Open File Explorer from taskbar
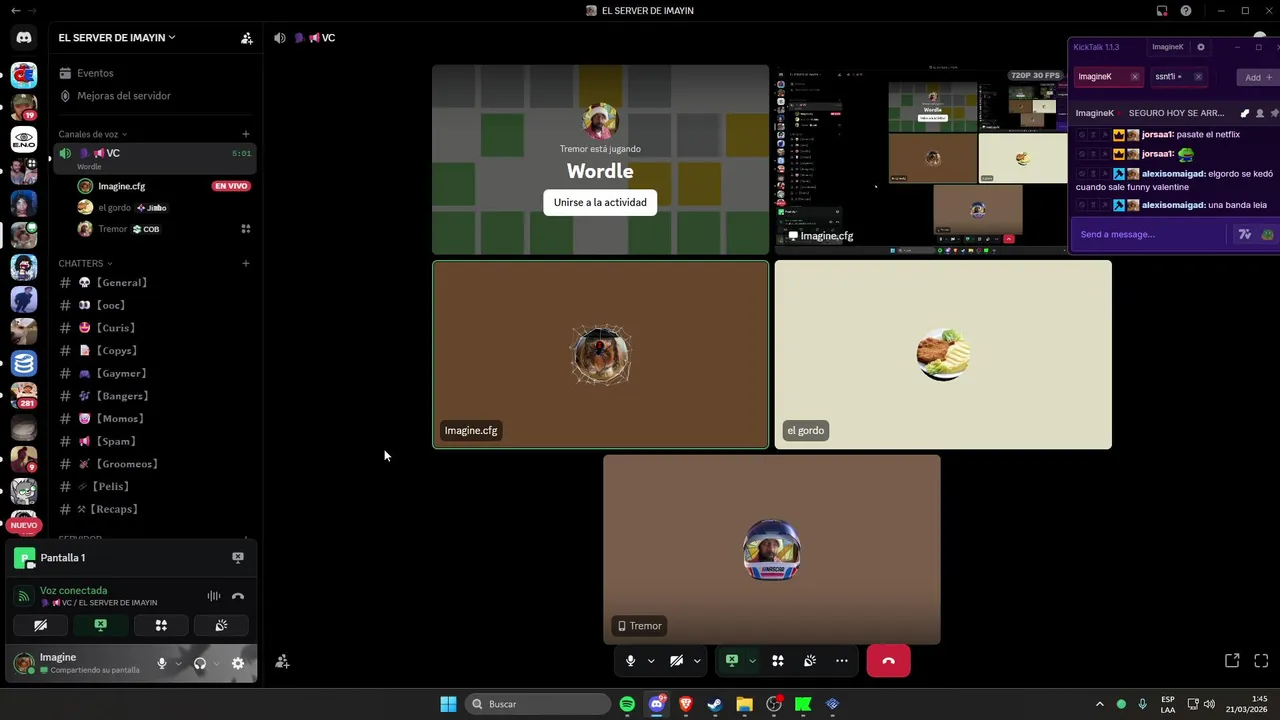 click(x=744, y=704)
